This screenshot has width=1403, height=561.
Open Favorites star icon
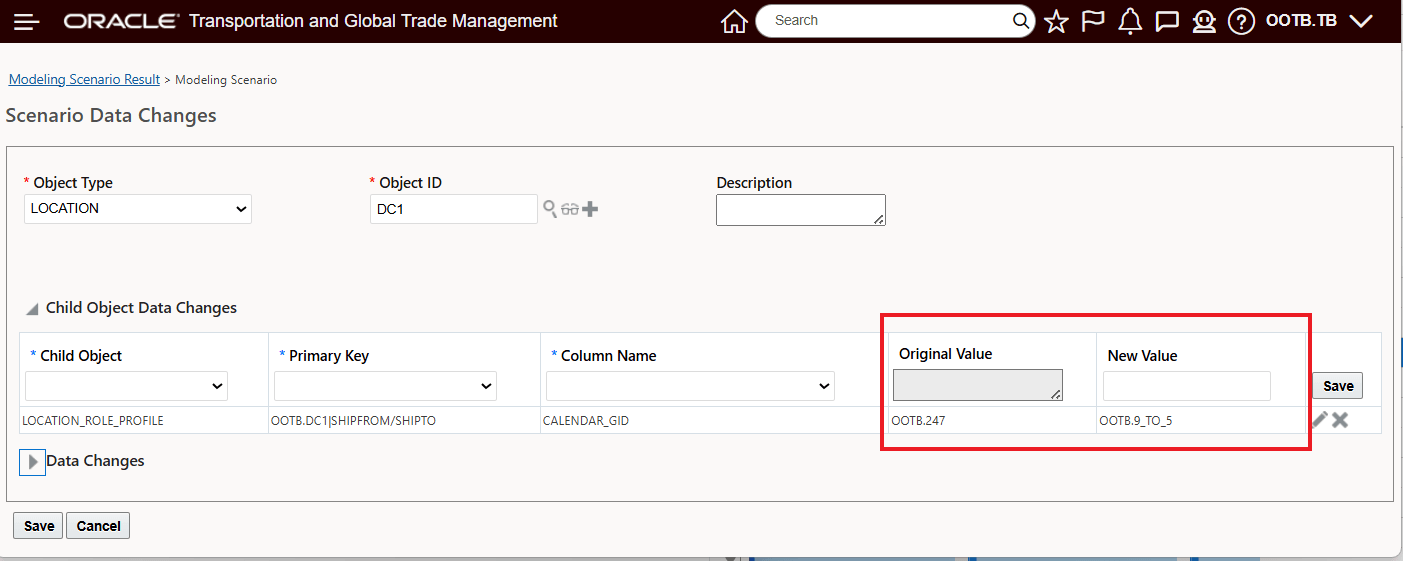pyautogui.click(x=1056, y=21)
